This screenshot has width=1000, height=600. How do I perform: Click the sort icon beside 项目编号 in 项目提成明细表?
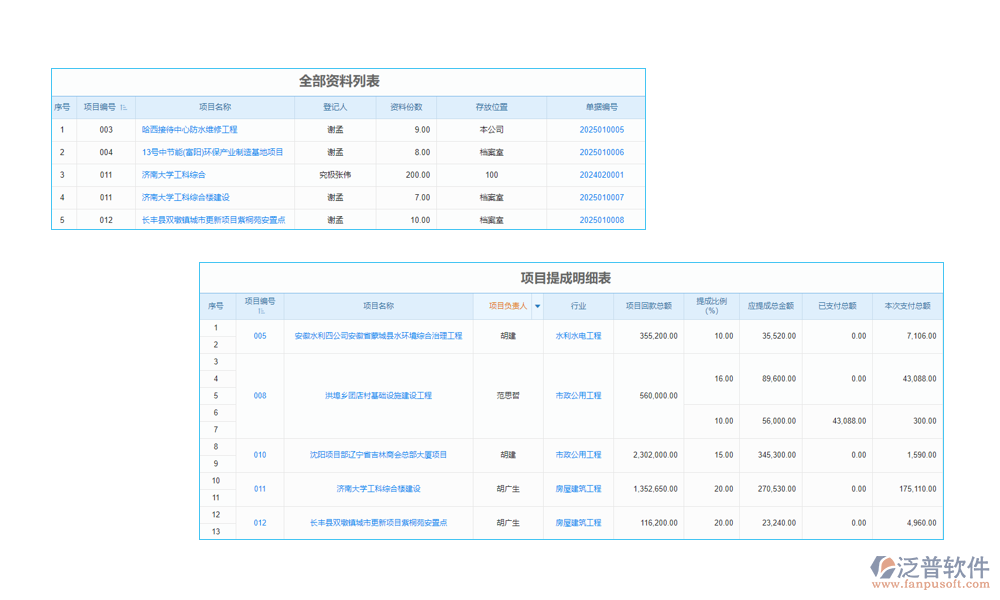coord(259,312)
